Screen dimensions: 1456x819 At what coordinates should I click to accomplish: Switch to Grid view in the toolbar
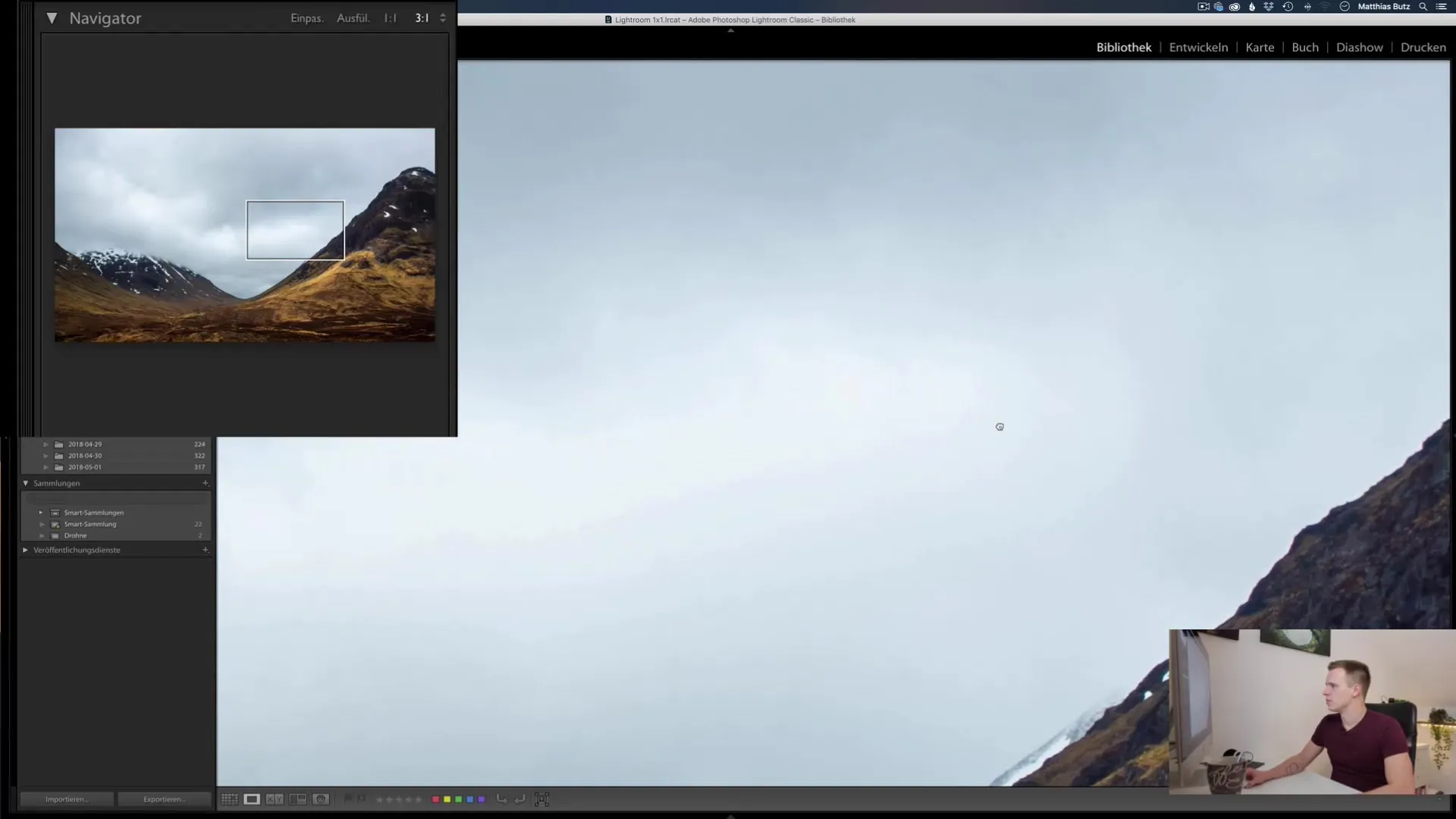230,799
